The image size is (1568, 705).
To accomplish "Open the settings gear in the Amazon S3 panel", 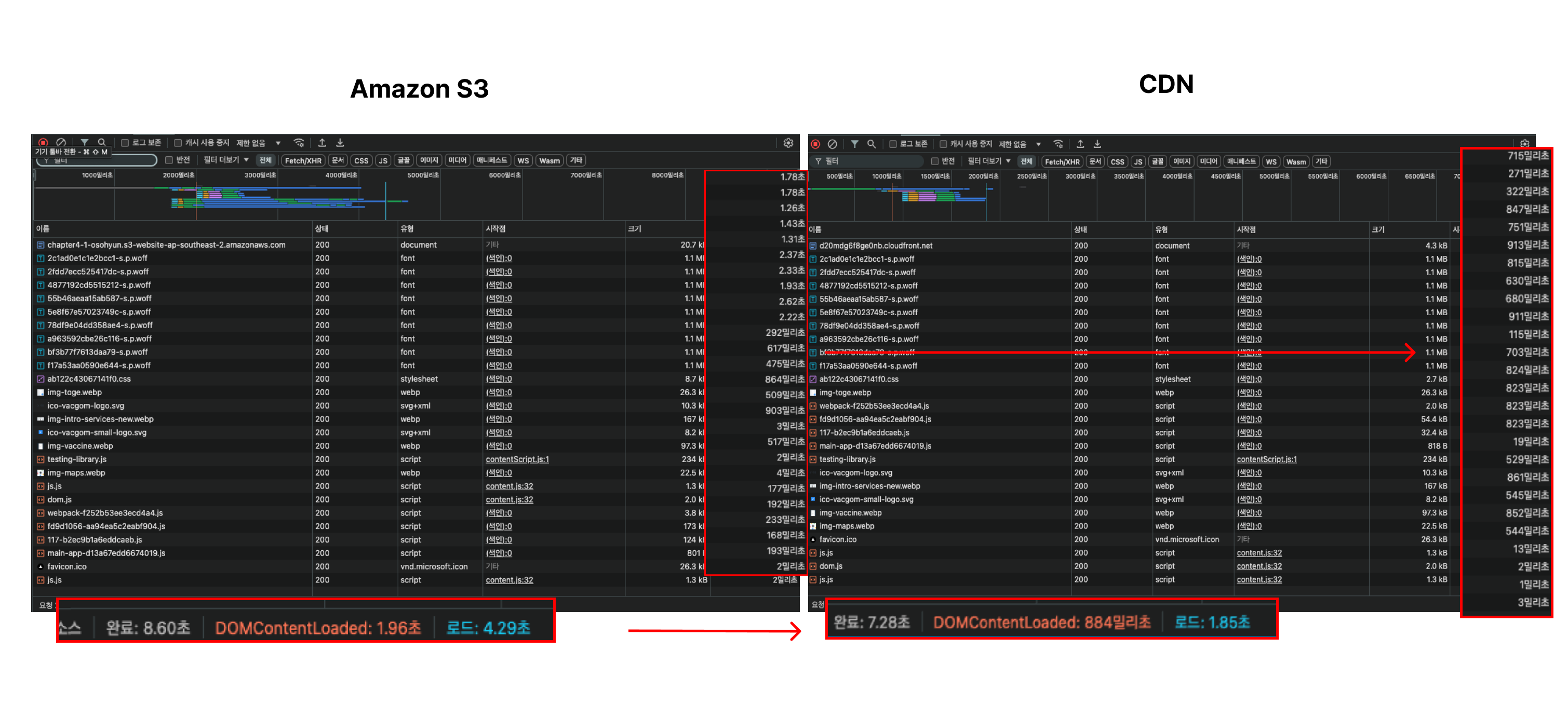I will pos(788,143).
